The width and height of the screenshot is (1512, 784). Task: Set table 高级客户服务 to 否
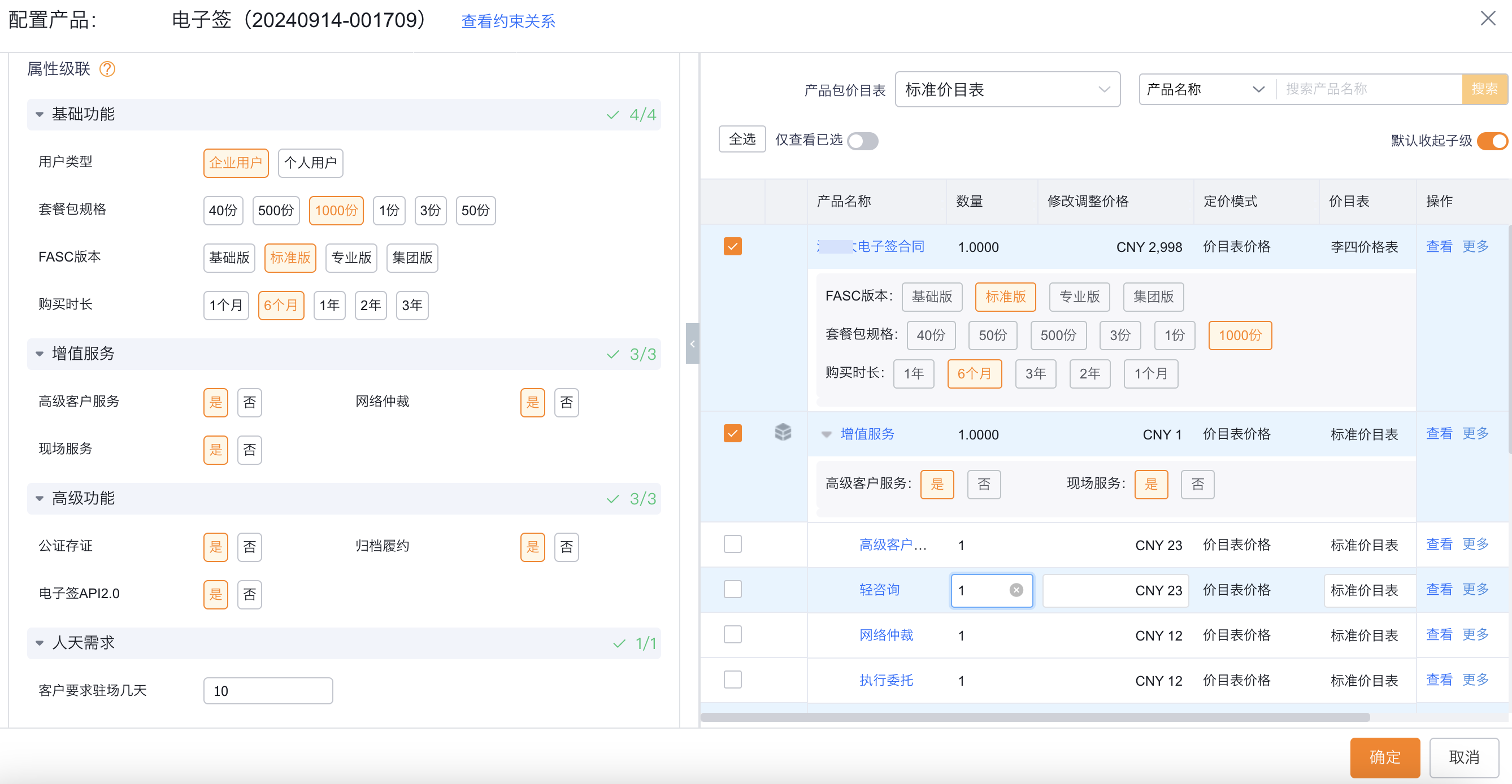984,485
